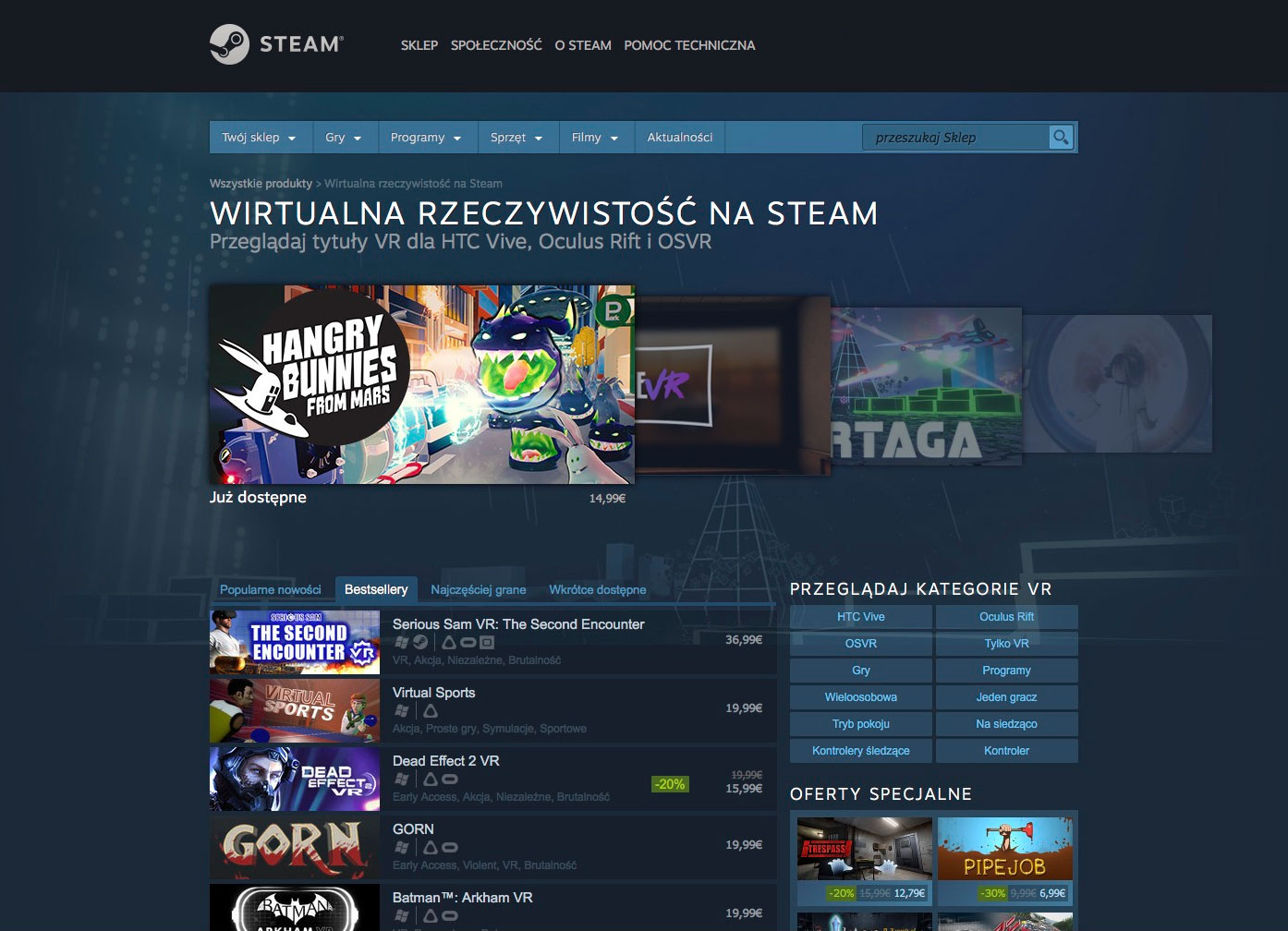Screen dimensions: 1288x931
Task: Open the Filmy dropdown menu
Action: 595,138
